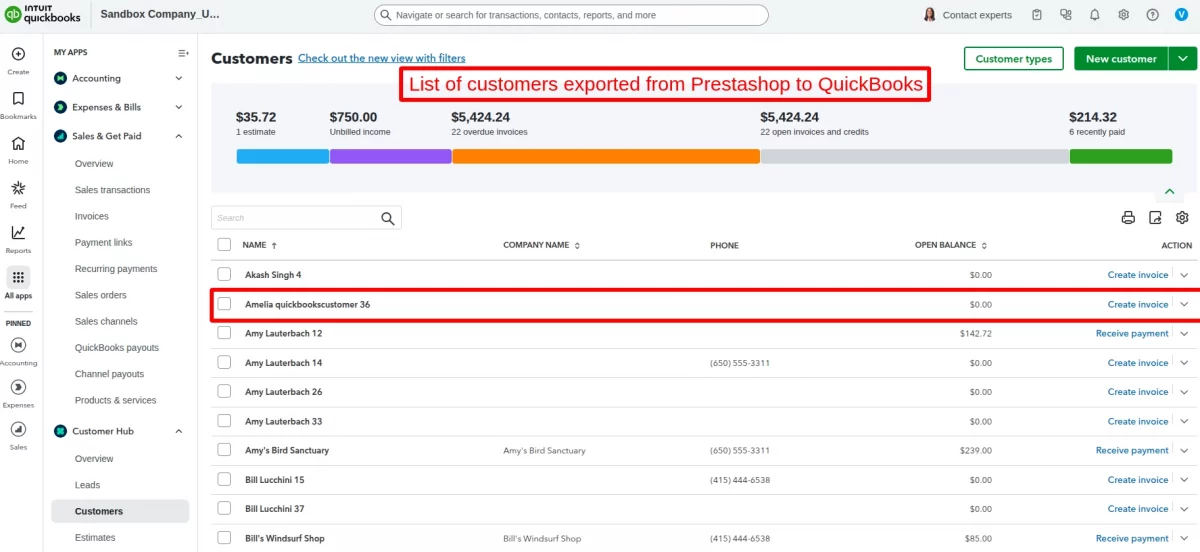Collapse the Customer Hub section chevron
Image resolution: width=1200 pixels, height=552 pixels.
pyautogui.click(x=179, y=431)
